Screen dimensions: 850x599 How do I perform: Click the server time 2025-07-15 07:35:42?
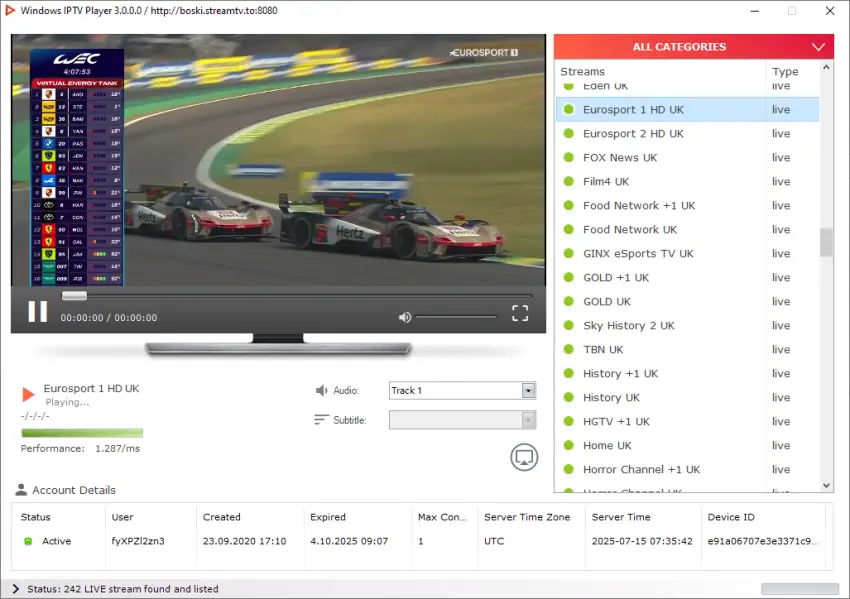[x=642, y=541]
